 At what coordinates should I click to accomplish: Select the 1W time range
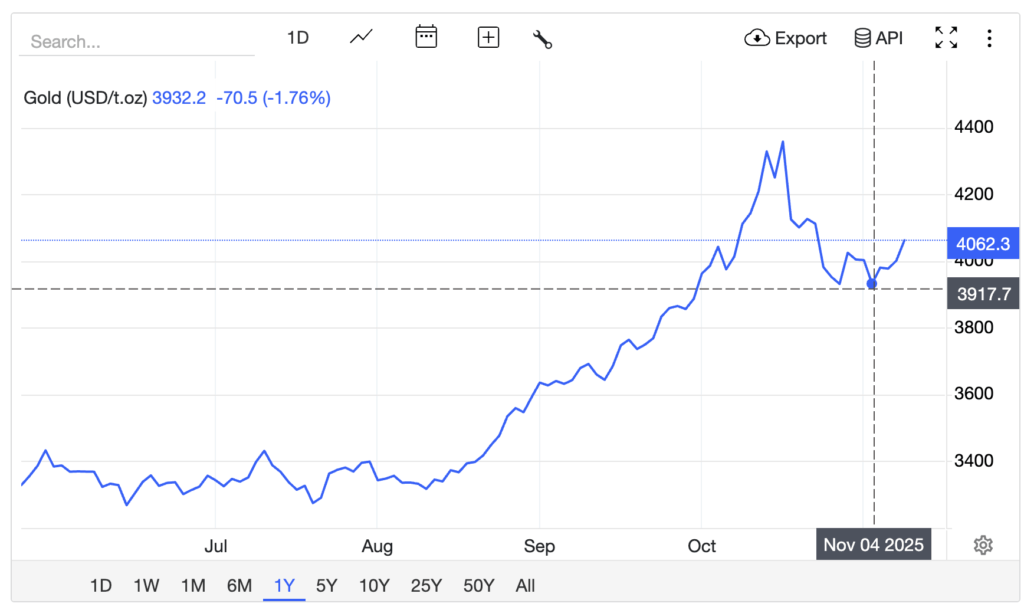pos(146,586)
